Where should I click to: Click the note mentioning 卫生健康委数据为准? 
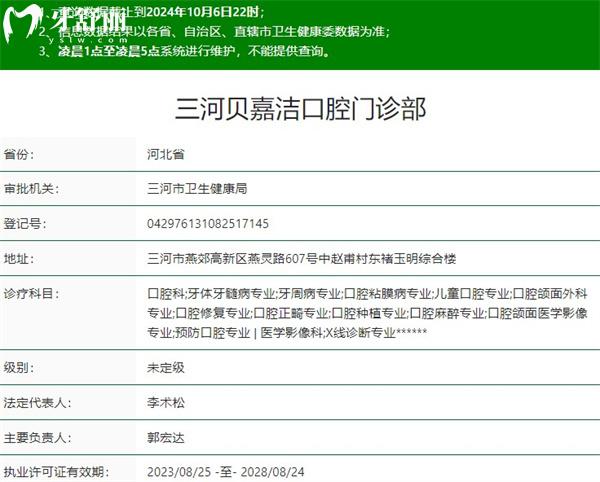coord(214,31)
